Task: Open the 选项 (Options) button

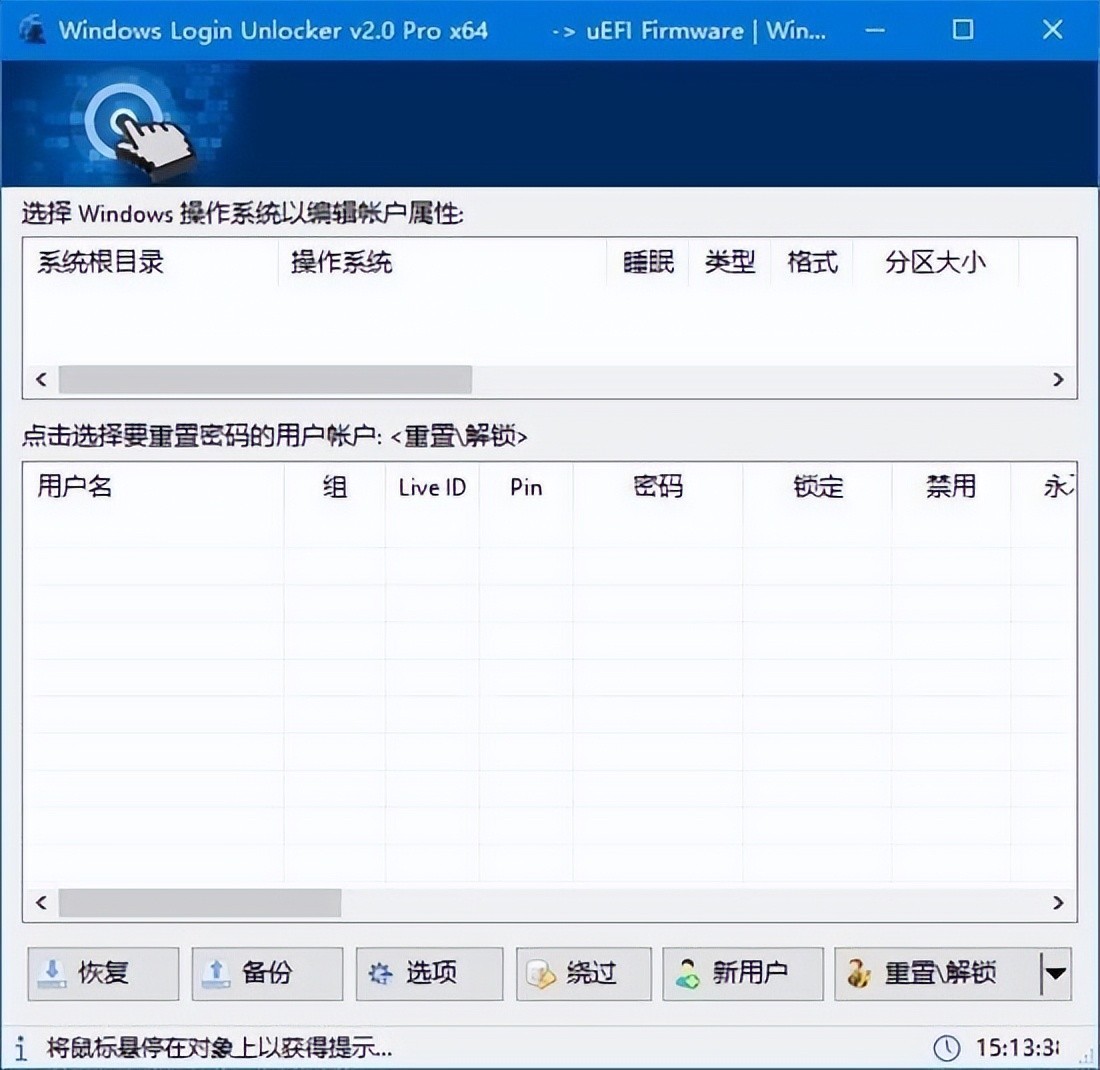Action: click(429, 973)
